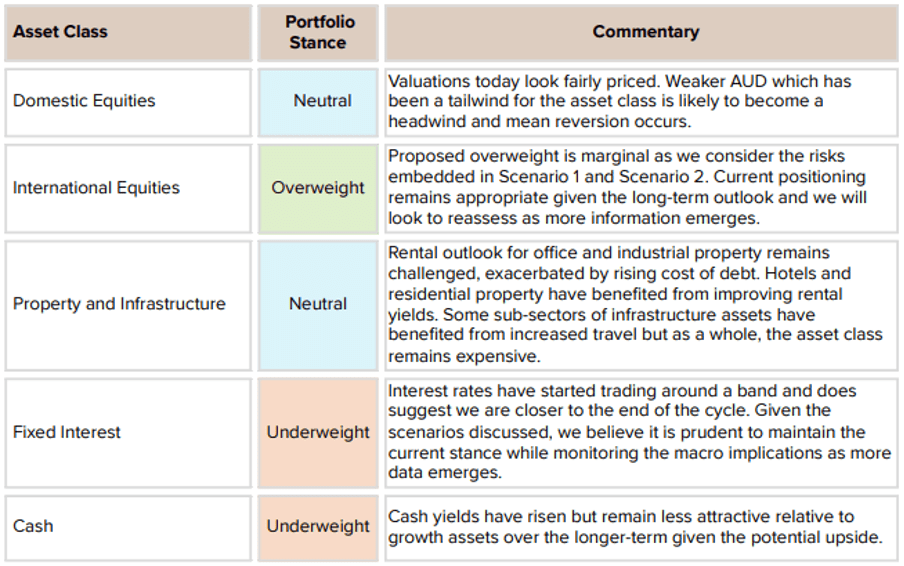Click the Neutral cell for Property and Infrastructure
The image size is (904, 566).
click(x=318, y=305)
